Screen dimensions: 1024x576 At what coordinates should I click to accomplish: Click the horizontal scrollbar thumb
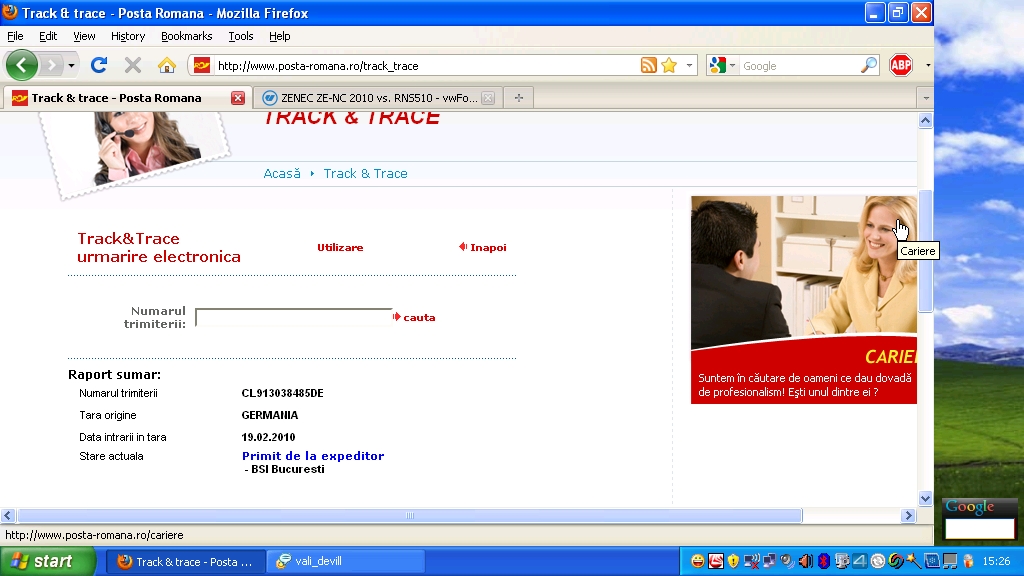tap(409, 515)
